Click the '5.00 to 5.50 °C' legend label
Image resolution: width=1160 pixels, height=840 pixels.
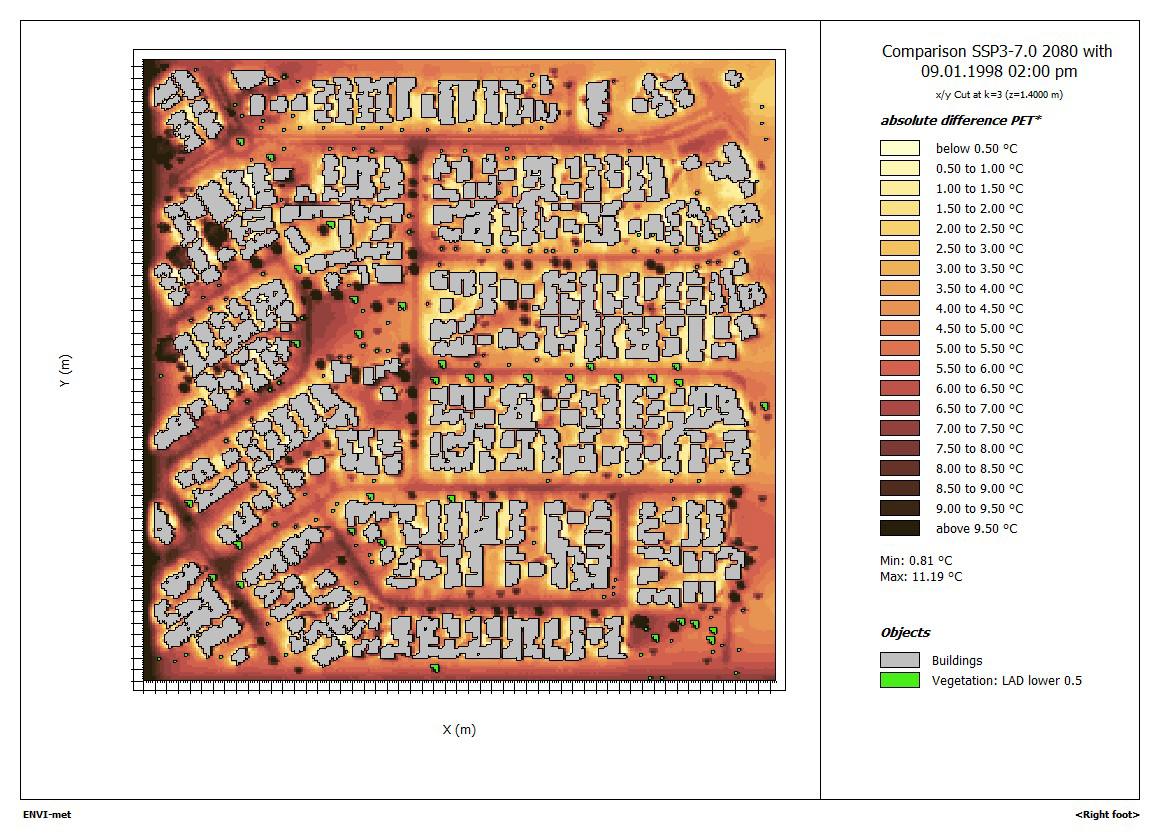[979, 349]
